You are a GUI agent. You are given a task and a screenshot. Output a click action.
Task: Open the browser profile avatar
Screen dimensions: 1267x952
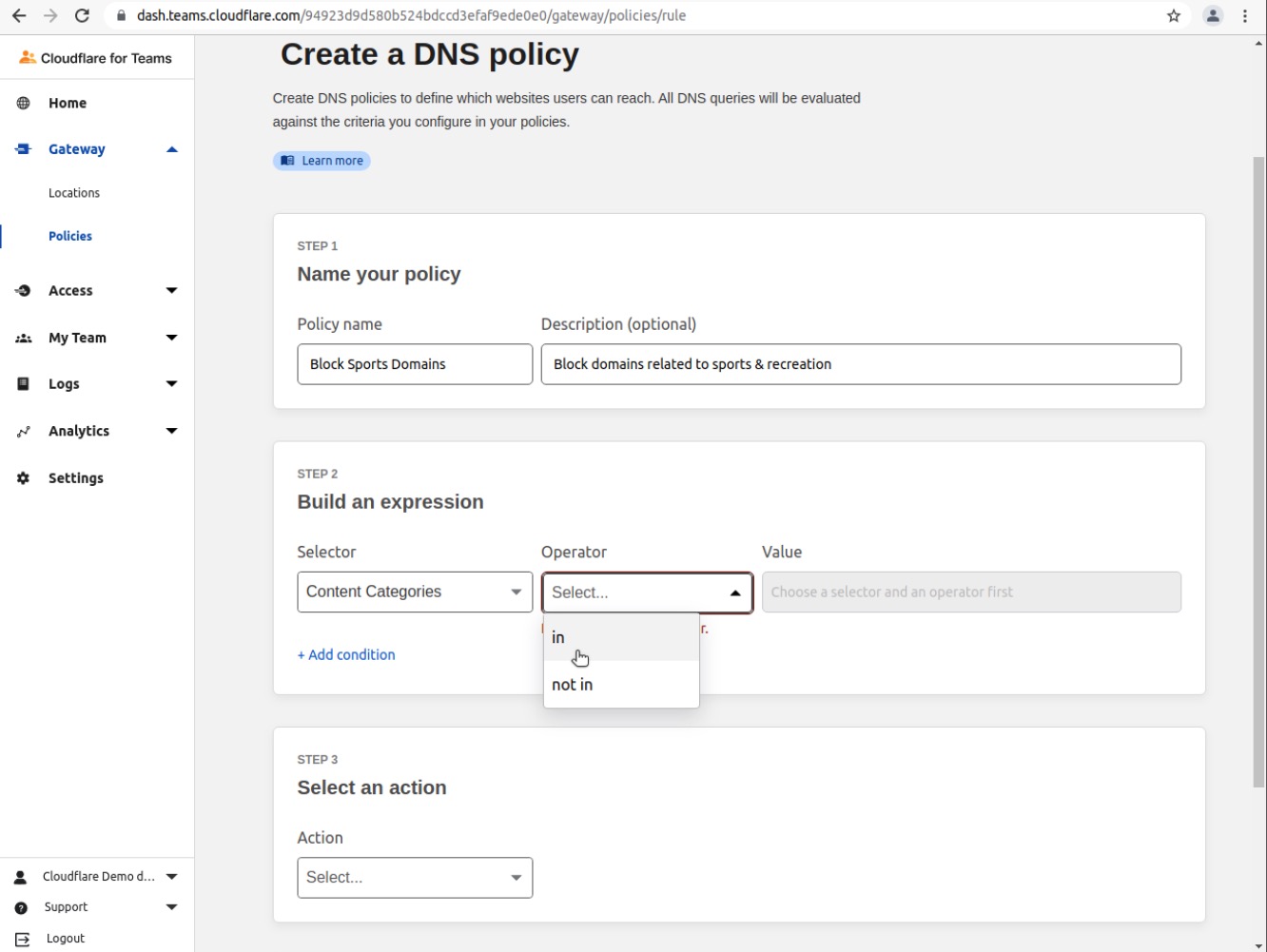click(1213, 15)
